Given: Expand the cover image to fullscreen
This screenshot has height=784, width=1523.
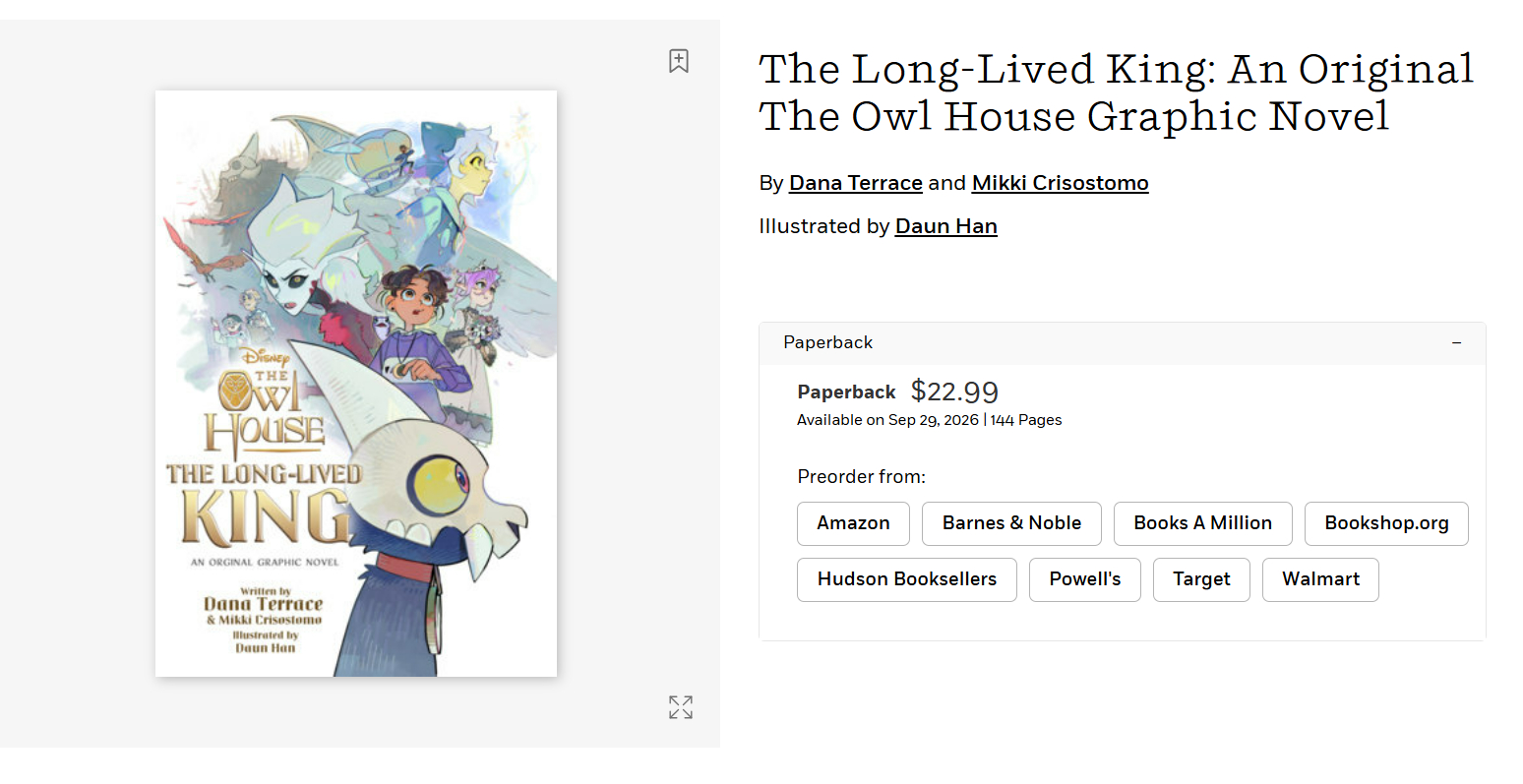Looking at the screenshot, I should [x=681, y=707].
